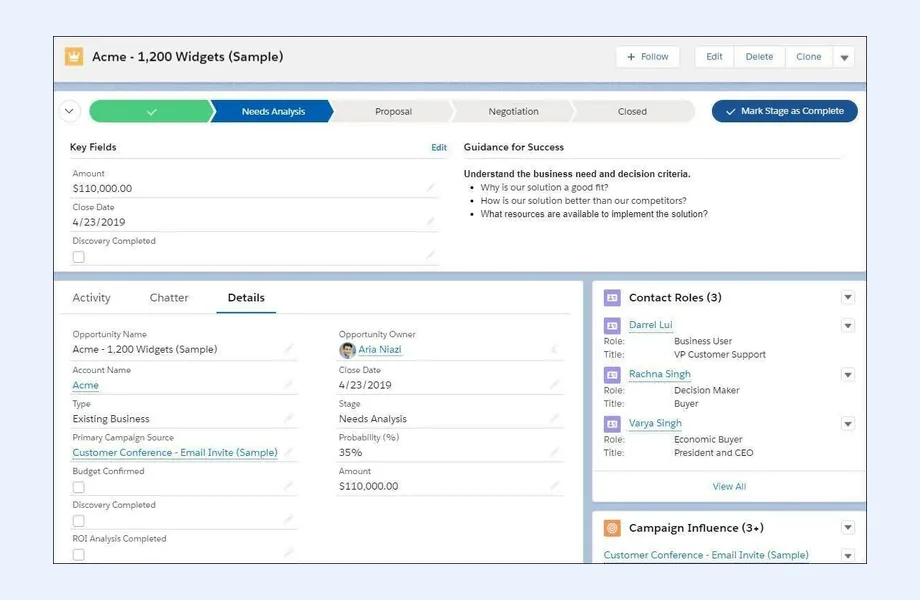Image resolution: width=920 pixels, height=600 pixels.
Task: Click the Campaign Influence (3+) heading
Action: [x=696, y=528]
